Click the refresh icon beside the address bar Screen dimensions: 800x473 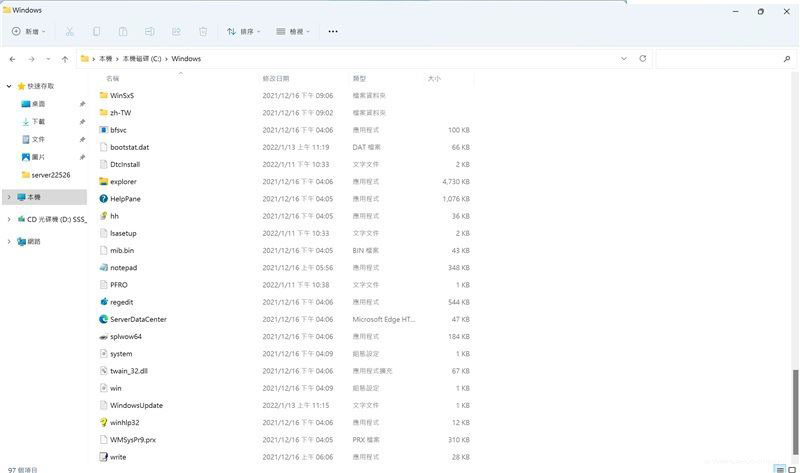(x=642, y=59)
